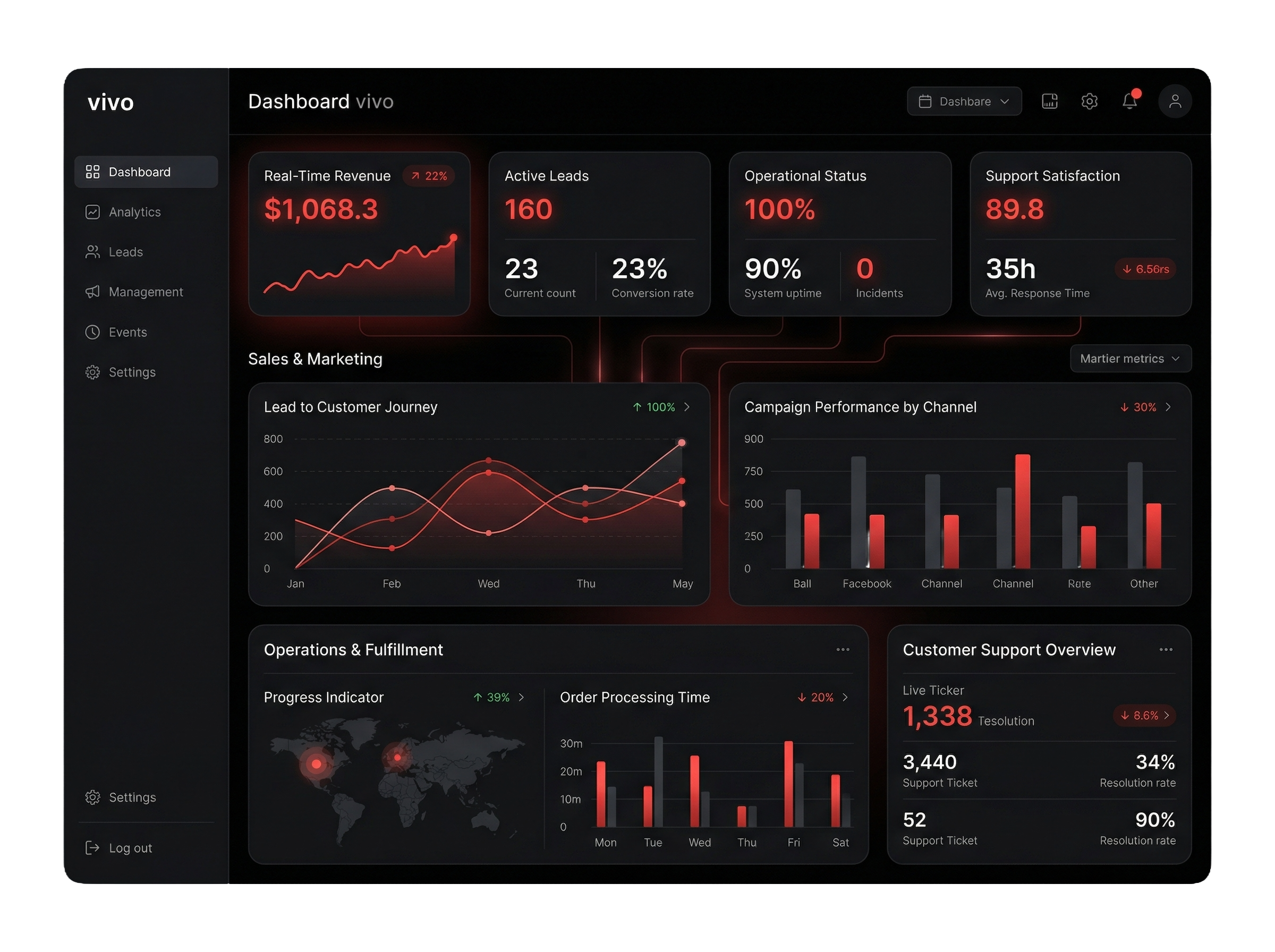1275x952 pixels.
Task: Open the Dashbare dropdown
Action: [964, 101]
